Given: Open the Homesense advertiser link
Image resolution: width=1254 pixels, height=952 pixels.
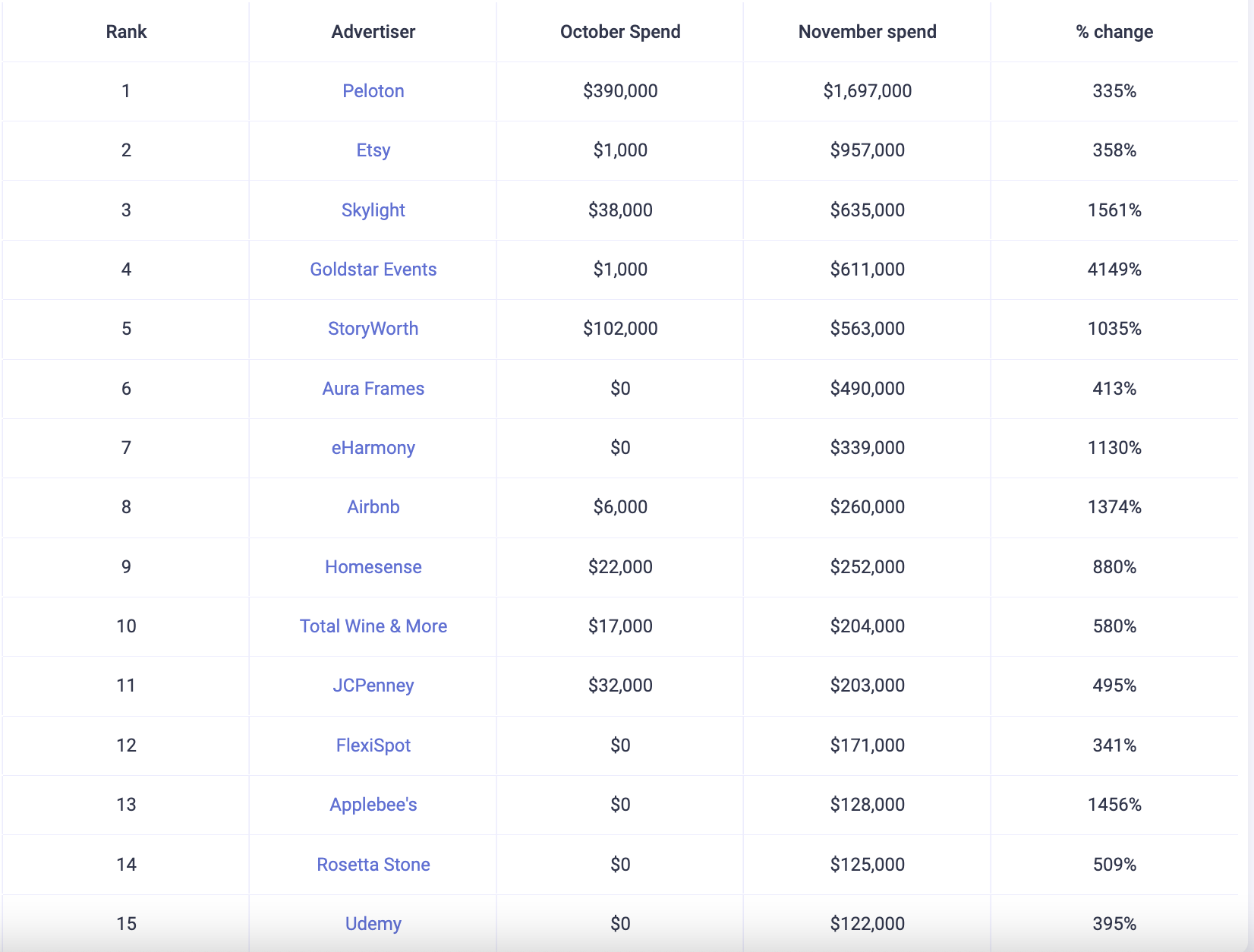Looking at the screenshot, I should pos(373,567).
